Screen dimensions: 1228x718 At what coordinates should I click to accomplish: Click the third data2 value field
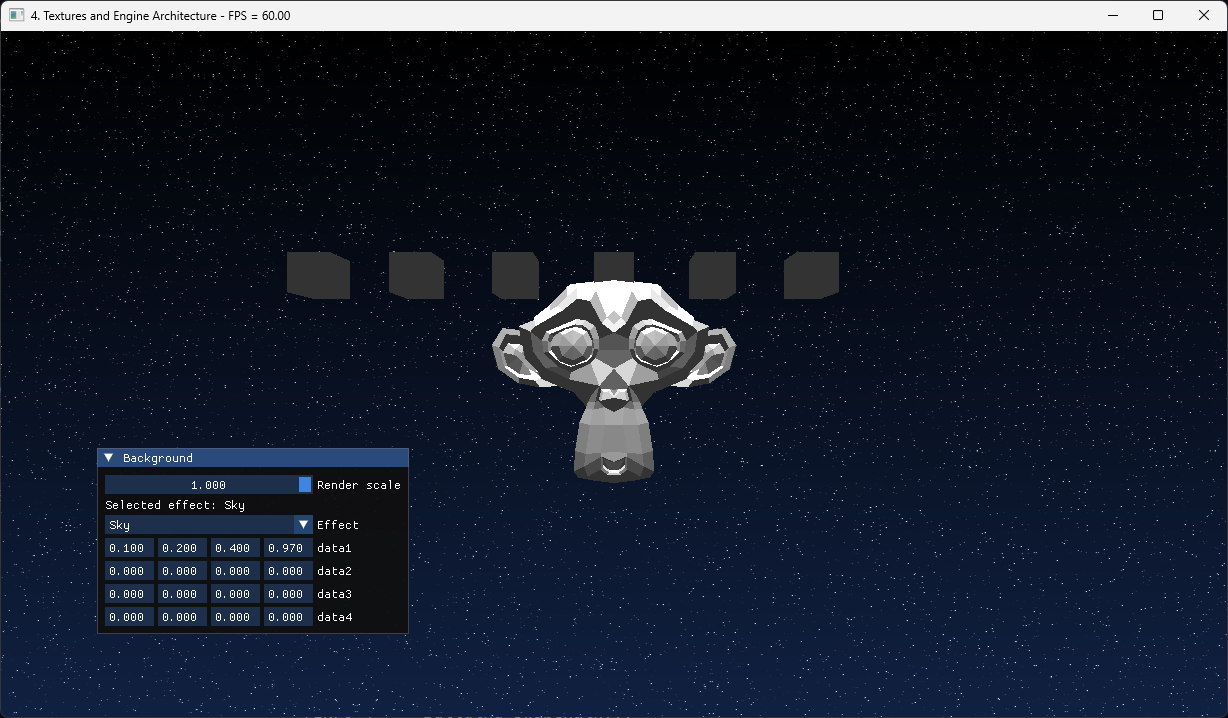(x=236, y=571)
